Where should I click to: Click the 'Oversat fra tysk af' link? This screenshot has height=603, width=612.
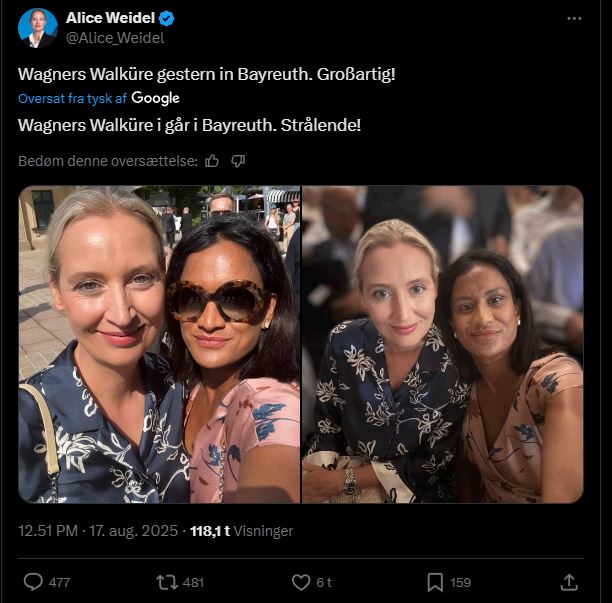point(72,98)
